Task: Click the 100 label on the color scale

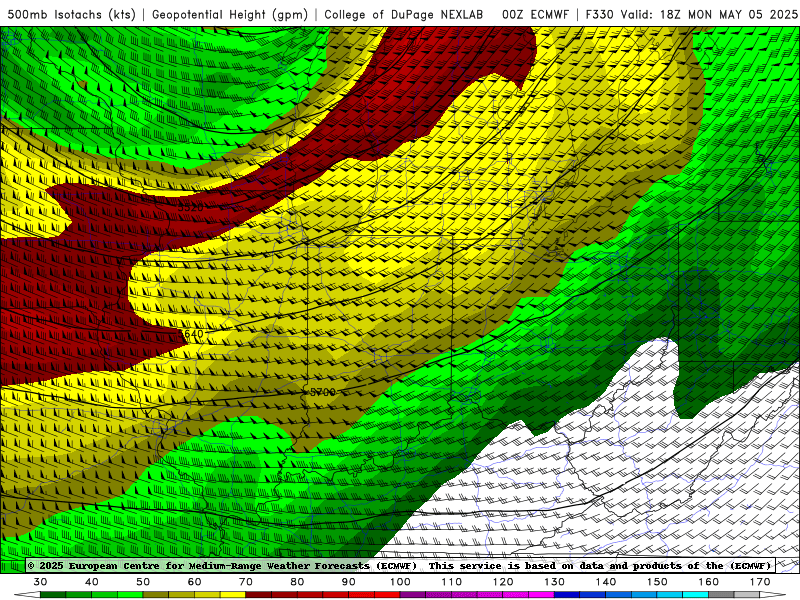Action: coord(400,582)
